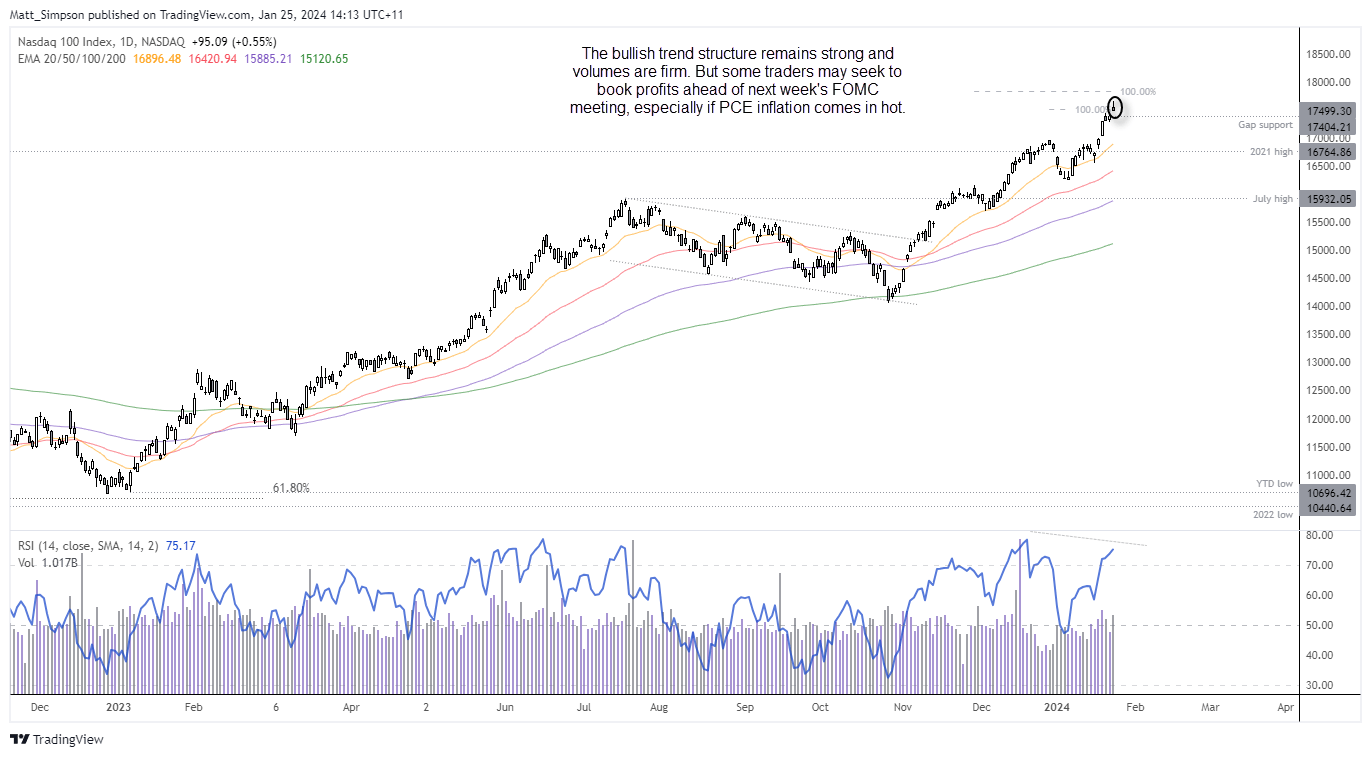This screenshot has height=757, width=1371.
Task: Select the July high line label
Action: coord(1273,199)
